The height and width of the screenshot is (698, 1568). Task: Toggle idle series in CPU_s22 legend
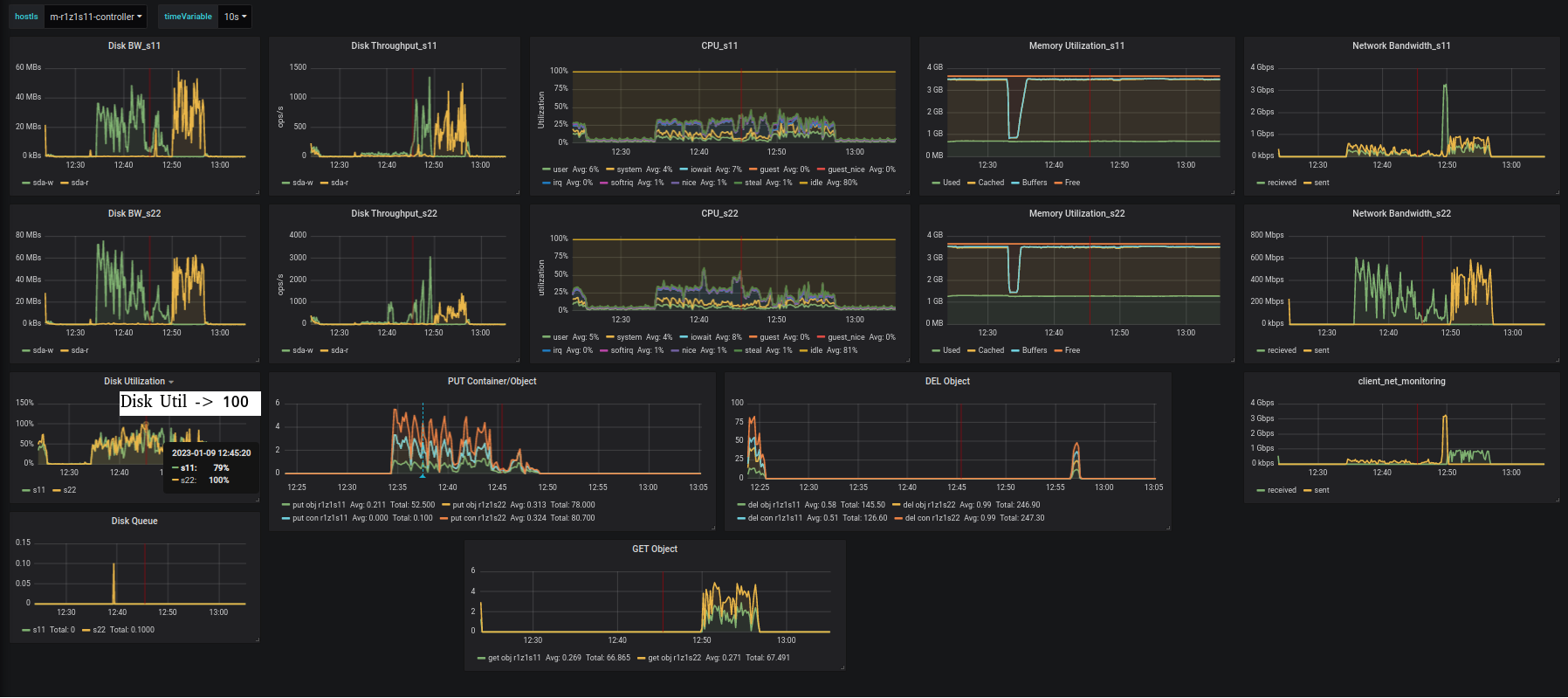pyautogui.click(x=816, y=350)
